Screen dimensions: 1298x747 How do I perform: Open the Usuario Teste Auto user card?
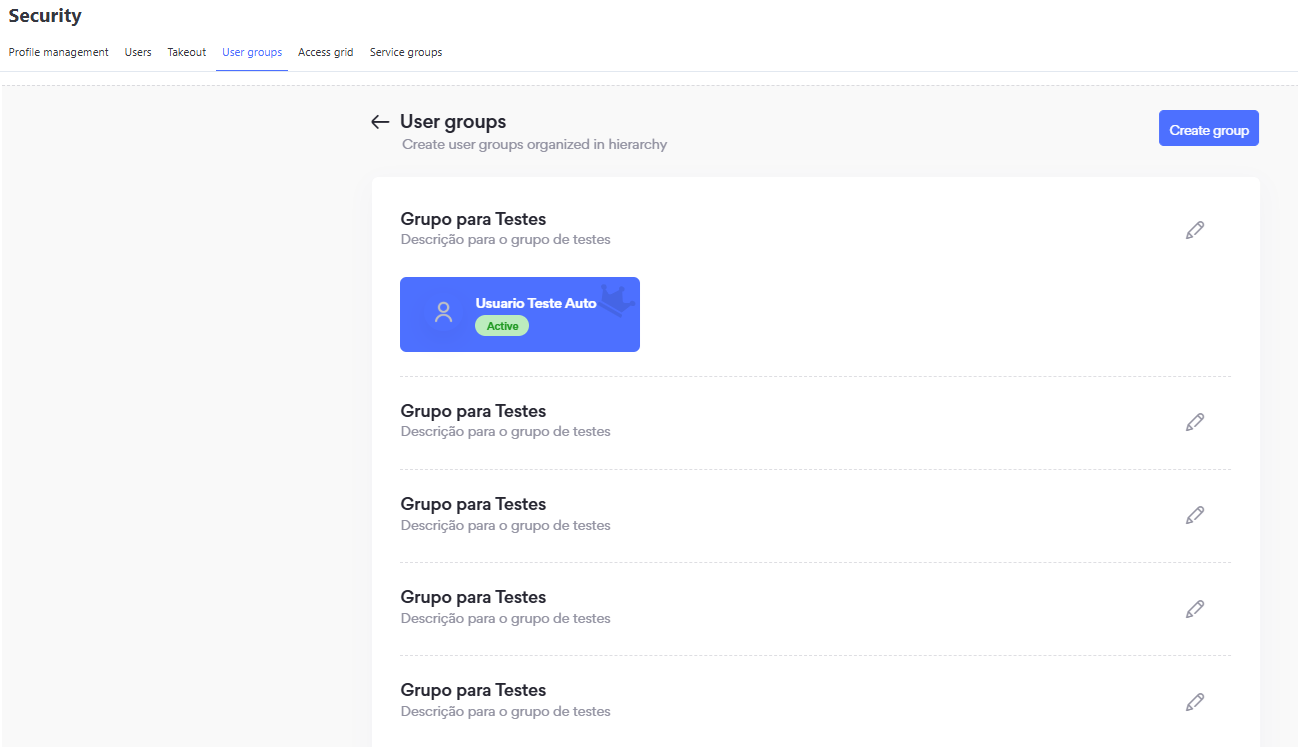[x=520, y=314]
